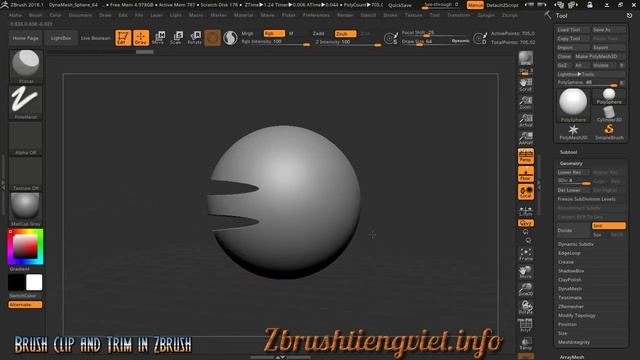
Task: Click the Transp transparency icon
Action: (526, 343)
